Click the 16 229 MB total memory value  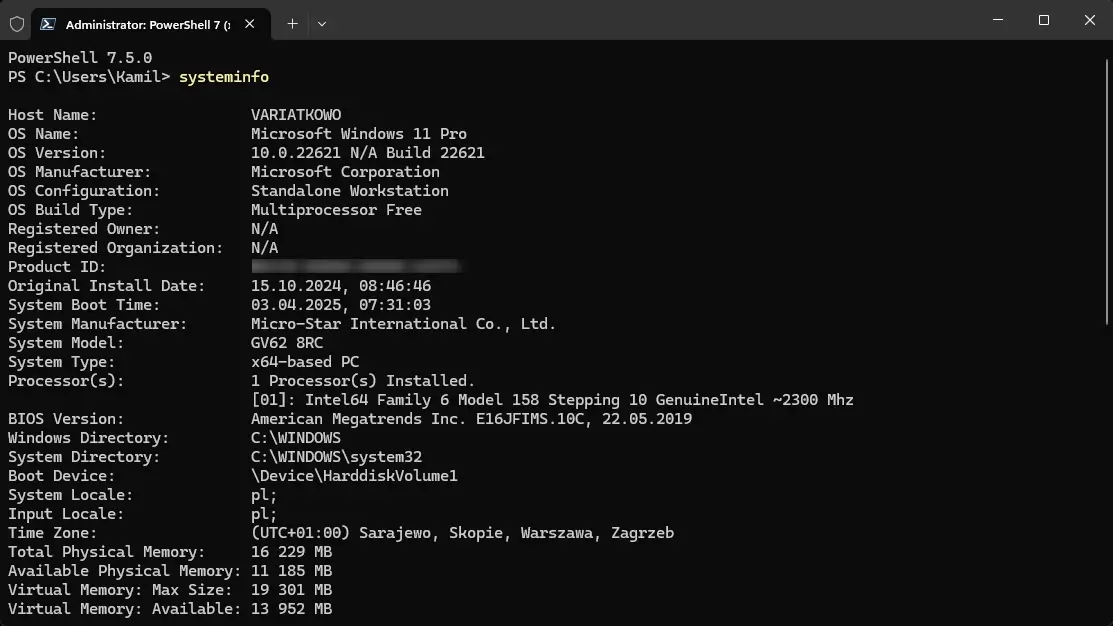pos(291,552)
